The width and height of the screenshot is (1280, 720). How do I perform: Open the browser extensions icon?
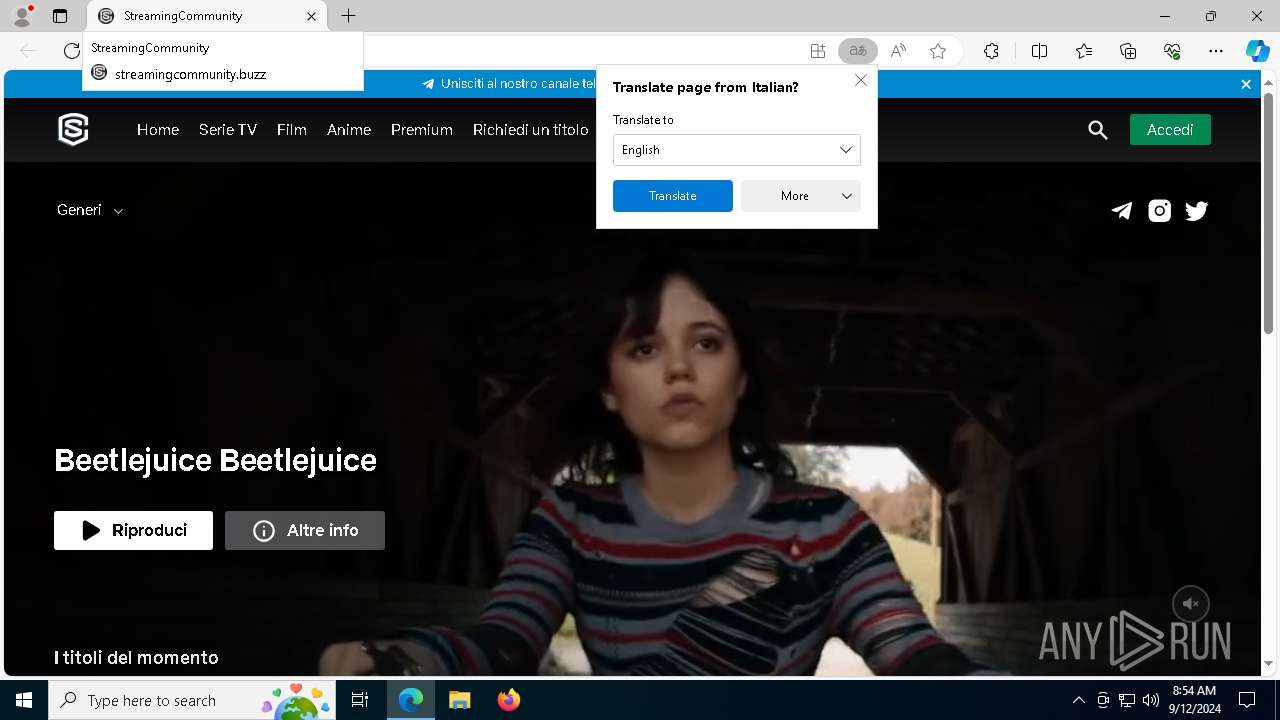[x=991, y=51]
